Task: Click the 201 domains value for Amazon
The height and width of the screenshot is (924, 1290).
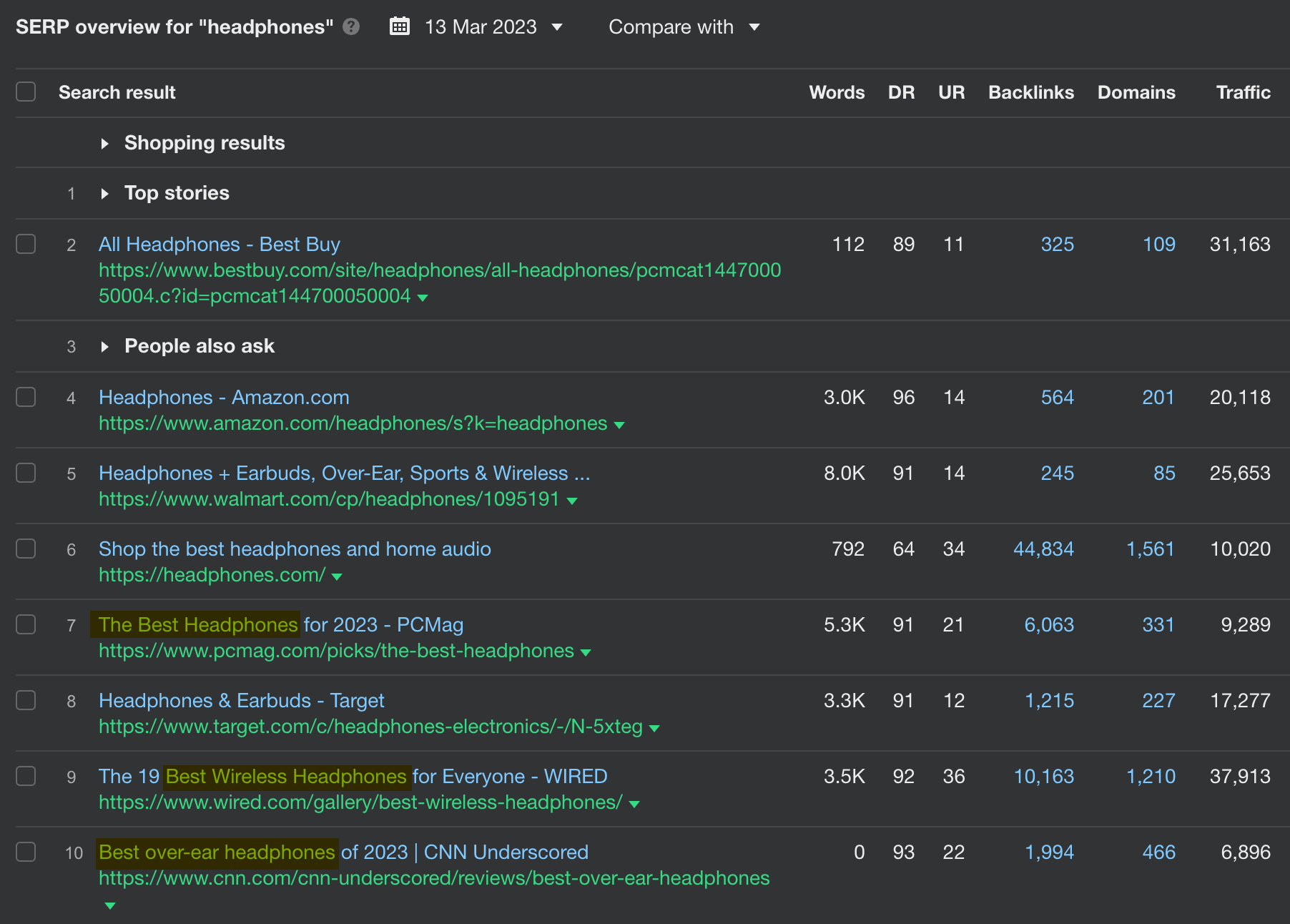Action: pos(1158,397)
